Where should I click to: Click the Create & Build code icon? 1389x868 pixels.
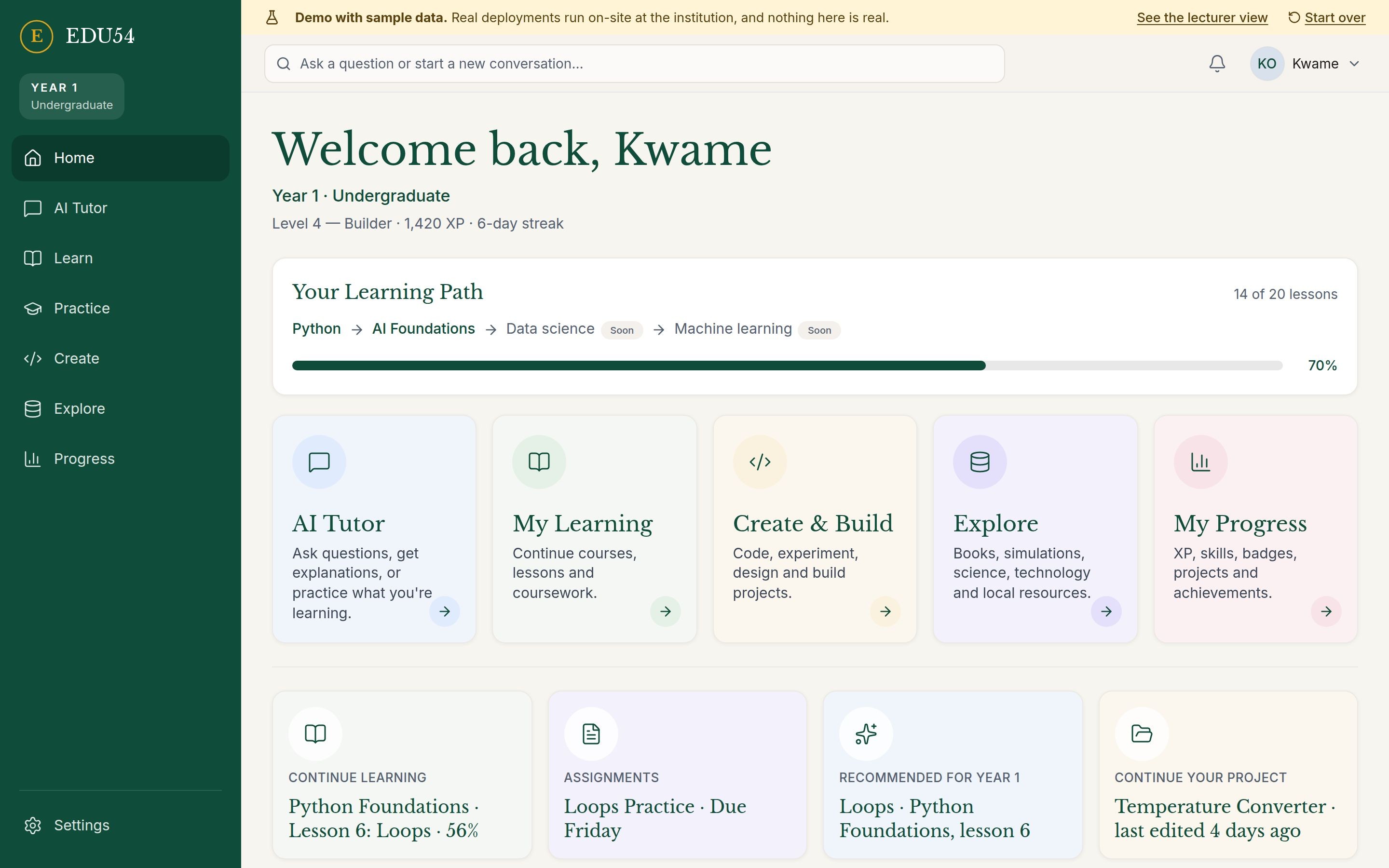tap(759, 462)
